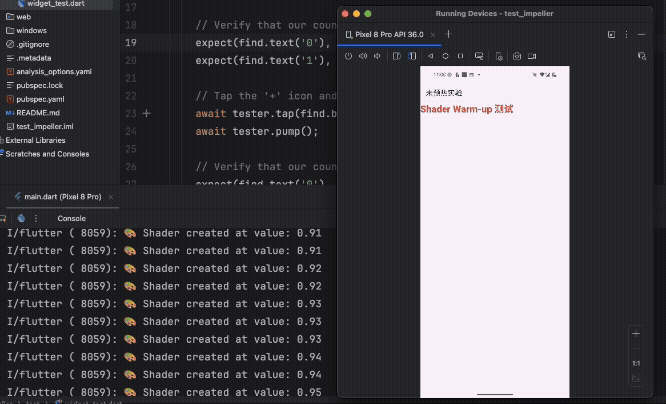Select widget_test.dart in project tree

[51, 4]
